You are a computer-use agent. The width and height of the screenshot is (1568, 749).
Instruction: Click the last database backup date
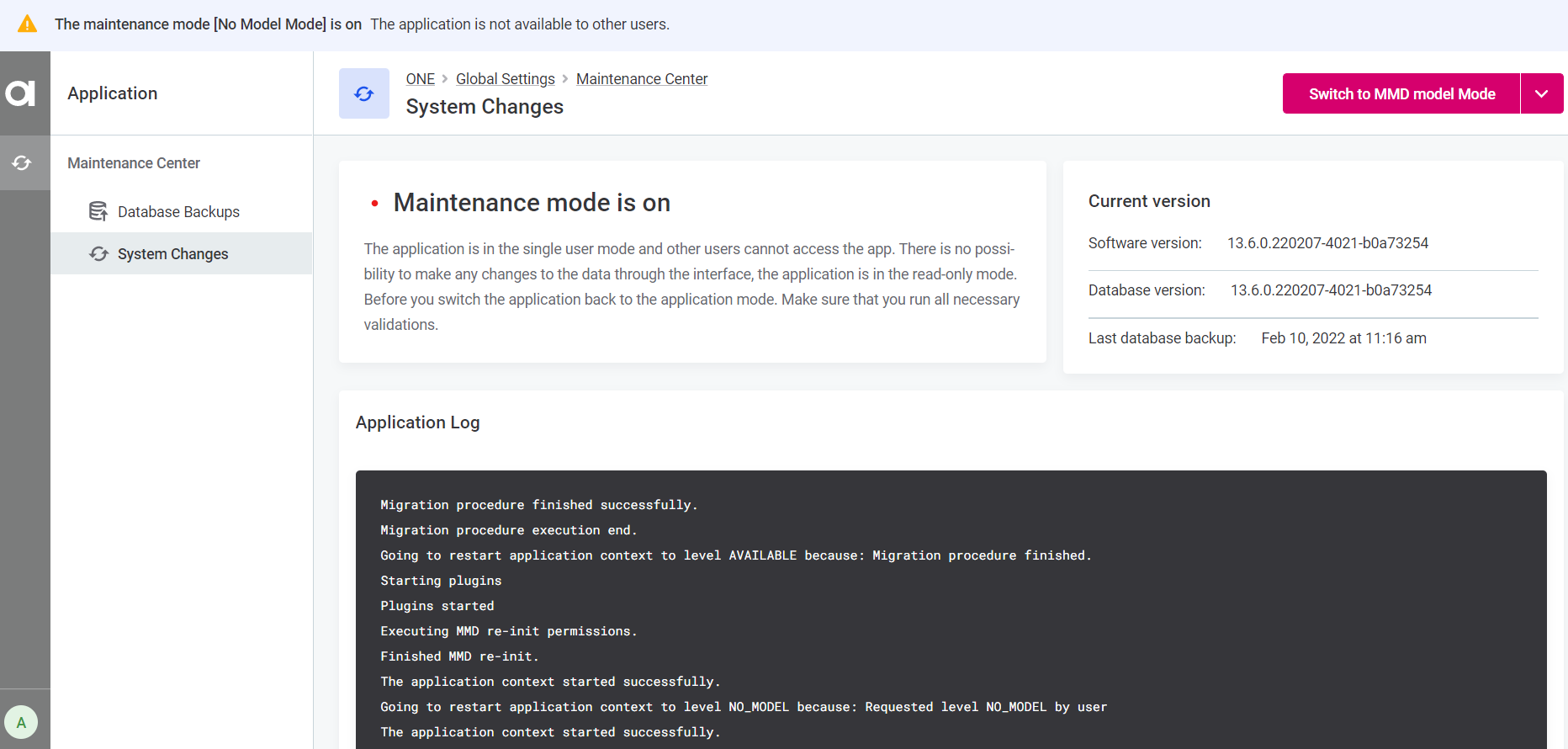click(1343, 338)
